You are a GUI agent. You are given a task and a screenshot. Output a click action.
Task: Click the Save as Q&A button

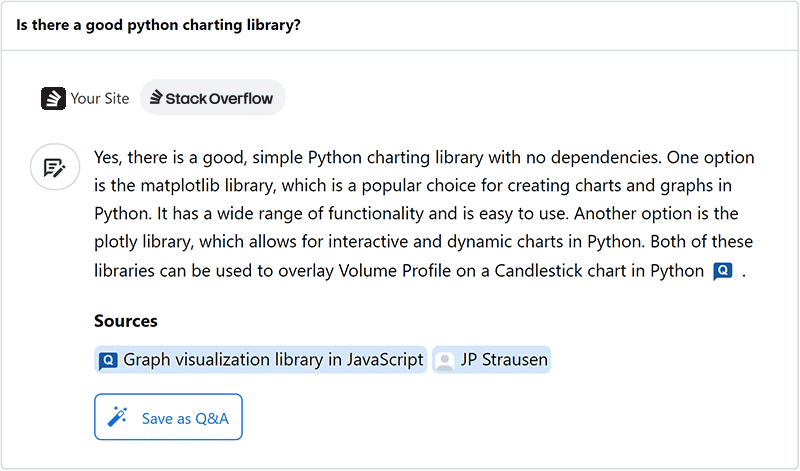click(168, 417)
